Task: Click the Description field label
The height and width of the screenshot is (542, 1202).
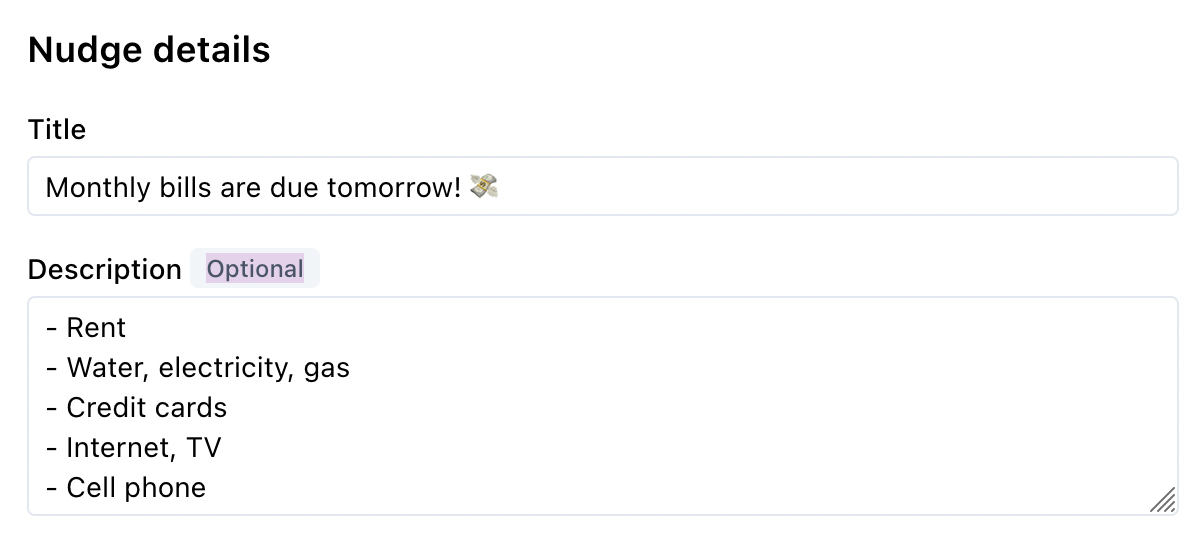Action: point(104,270)
